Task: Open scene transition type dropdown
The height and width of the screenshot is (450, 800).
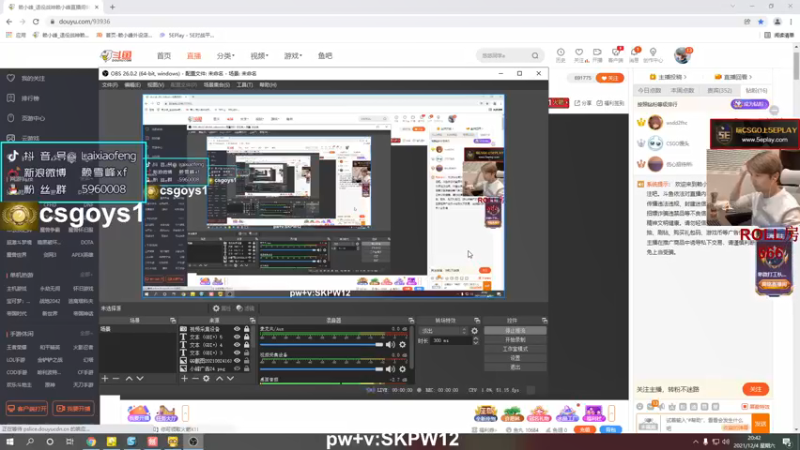Action: (x=443, y=331)
